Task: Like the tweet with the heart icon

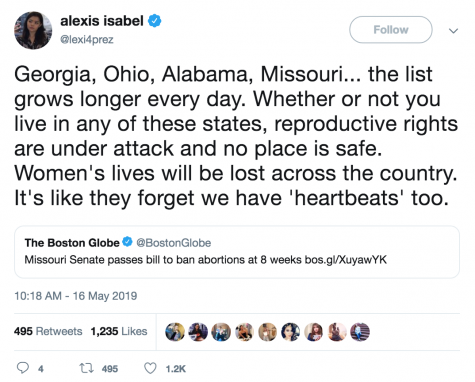Action: tap(150, 368)
